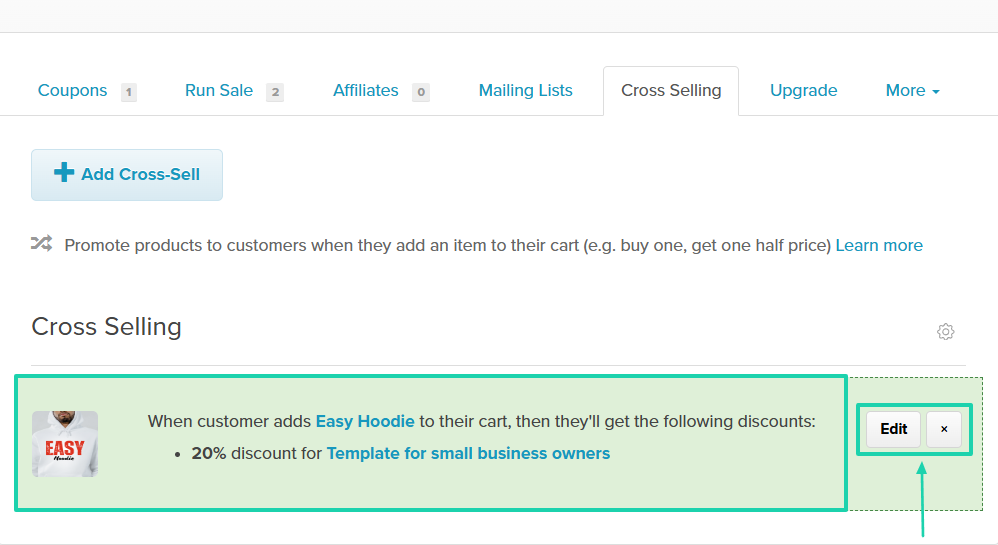This screenshot has height=545, width=998.
Task: Open Cross Selling settings gear icon
Action: pyautogui.click(x=945, y=332)
